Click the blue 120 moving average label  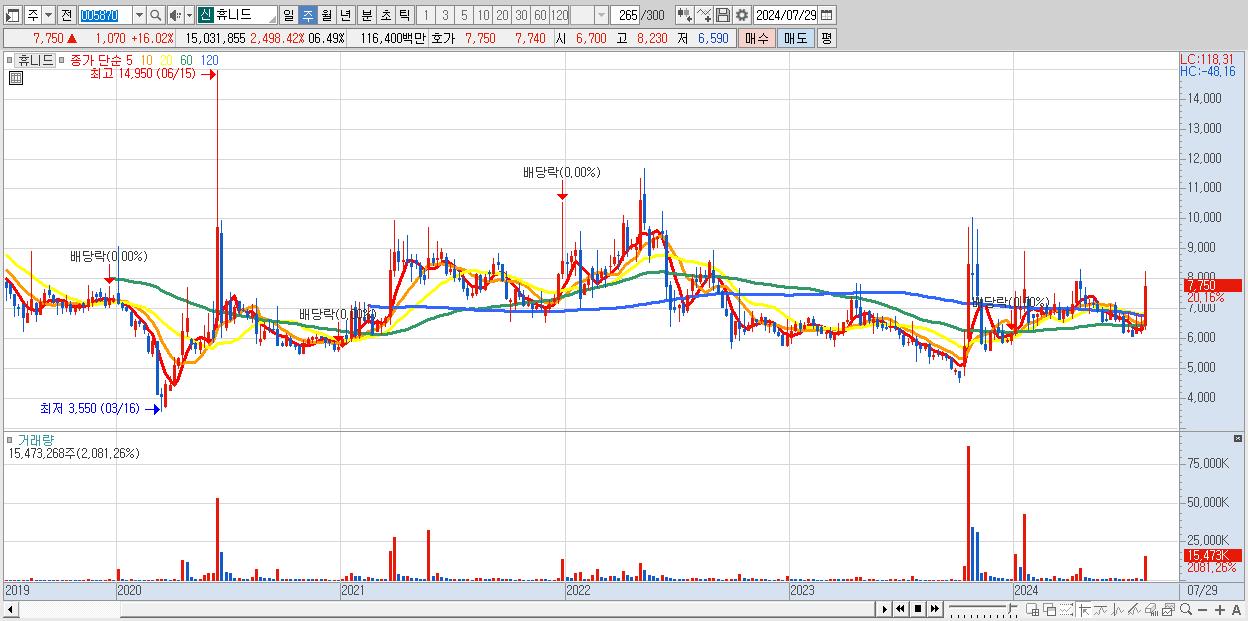[x=210, y=60]
